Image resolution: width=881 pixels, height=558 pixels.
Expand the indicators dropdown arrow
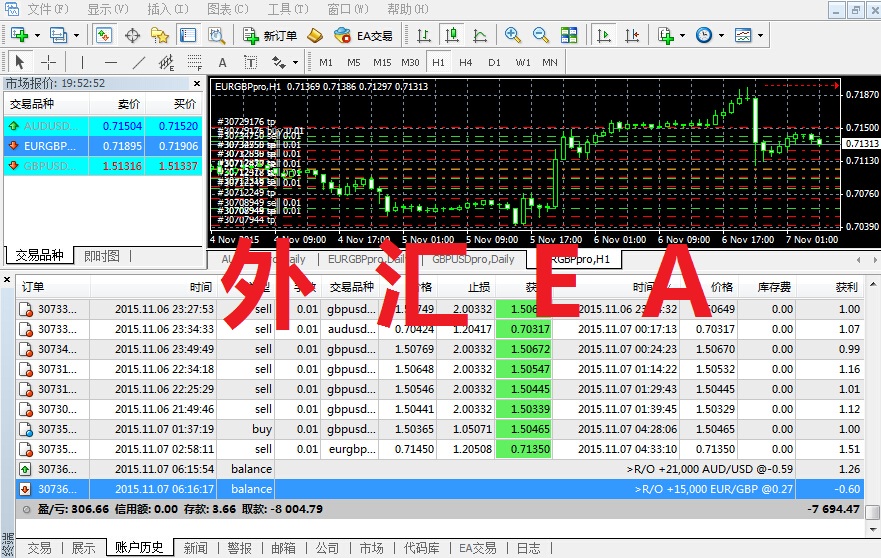click(x=682, y=35)
